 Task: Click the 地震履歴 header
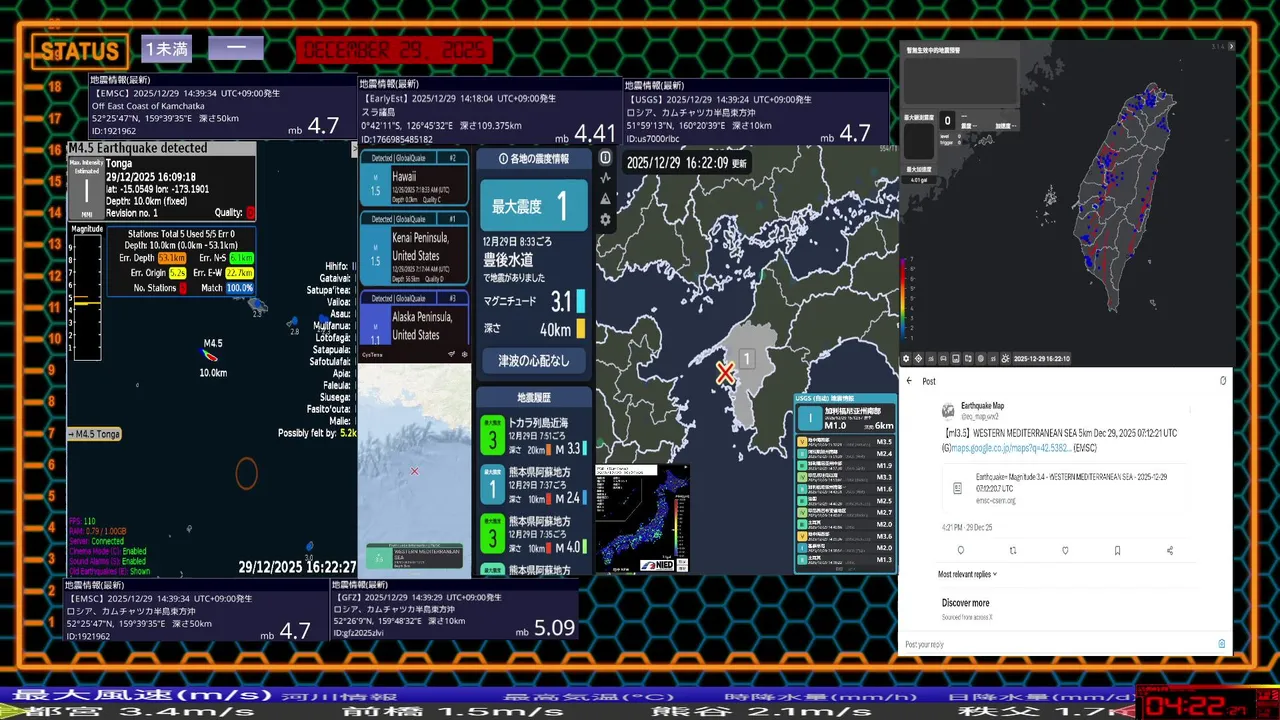[534, 397]
